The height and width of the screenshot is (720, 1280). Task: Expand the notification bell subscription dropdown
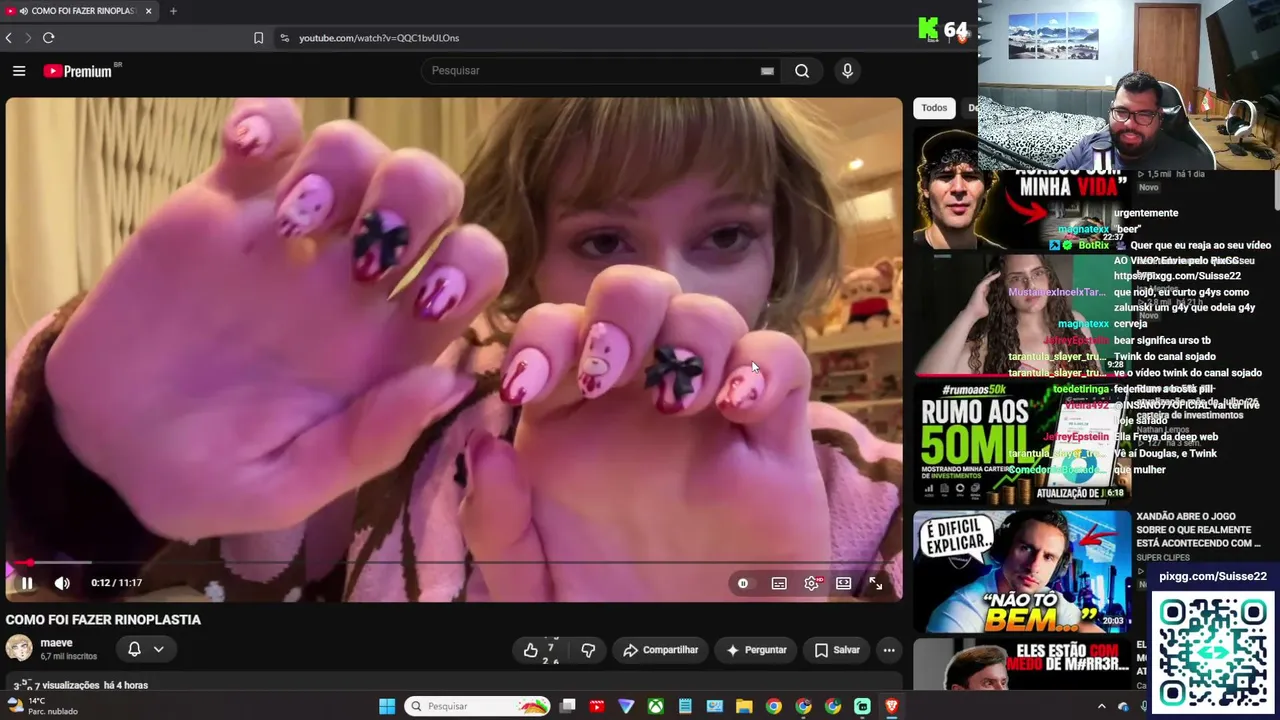click(146, 649)
